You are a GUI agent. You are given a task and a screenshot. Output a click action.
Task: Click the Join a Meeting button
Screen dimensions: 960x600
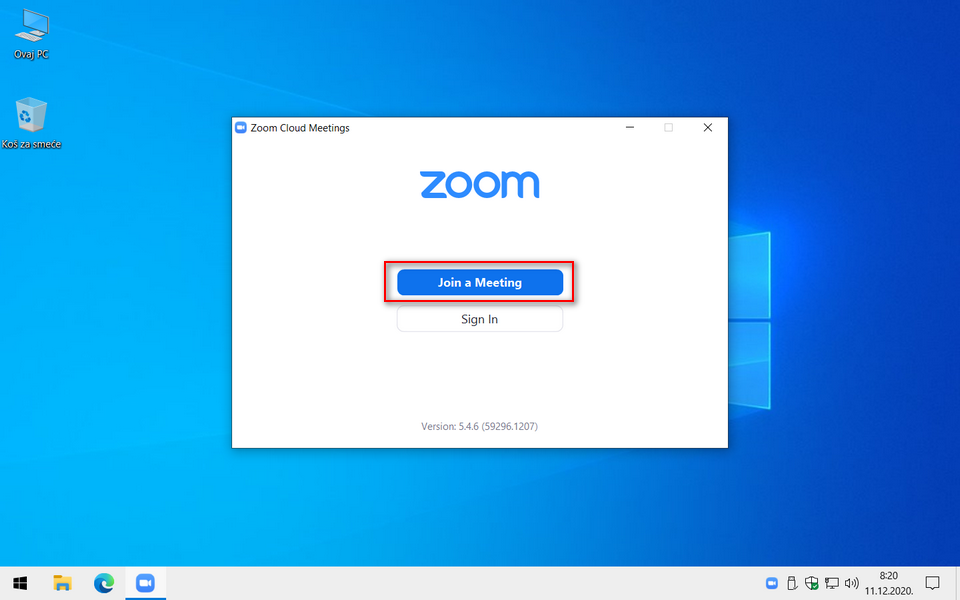479,282
